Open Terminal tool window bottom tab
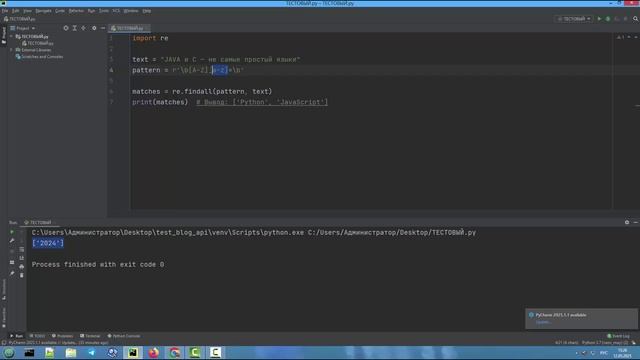Viewport: 640px width, 360px height. coord(90,336)
